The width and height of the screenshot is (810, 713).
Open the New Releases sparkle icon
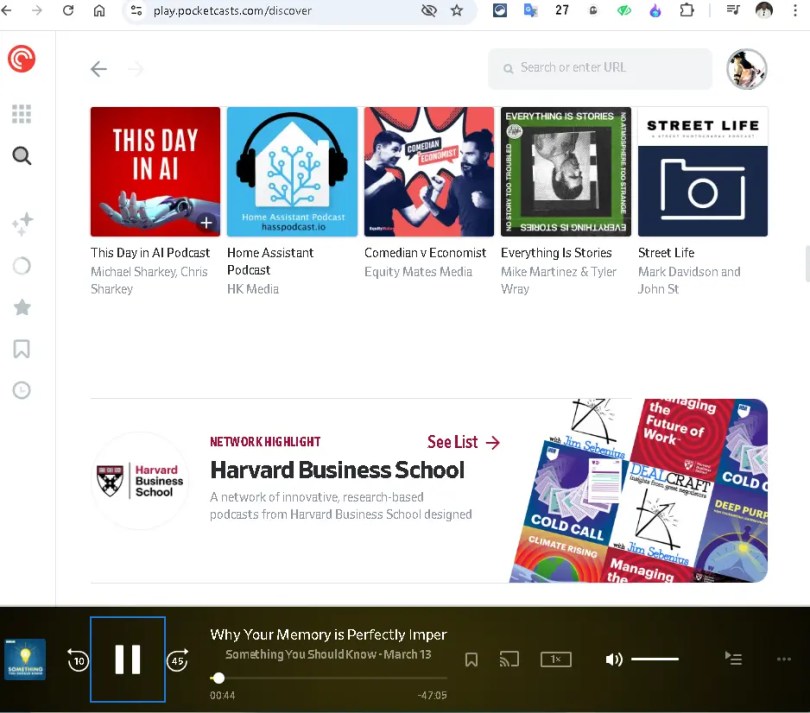pyautogui.click(x=22, y=224)
